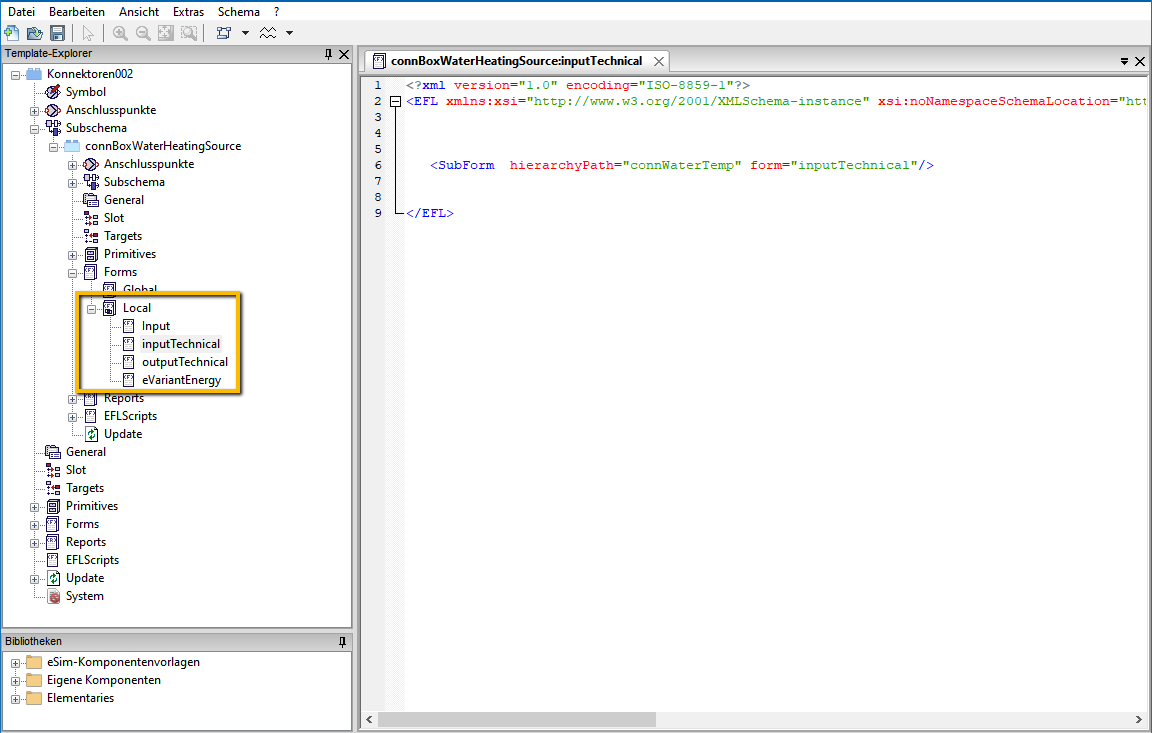Viewport: 1152px width, 733px height.
Task: Pin the Template-Explorer panel
Action: 328,54
